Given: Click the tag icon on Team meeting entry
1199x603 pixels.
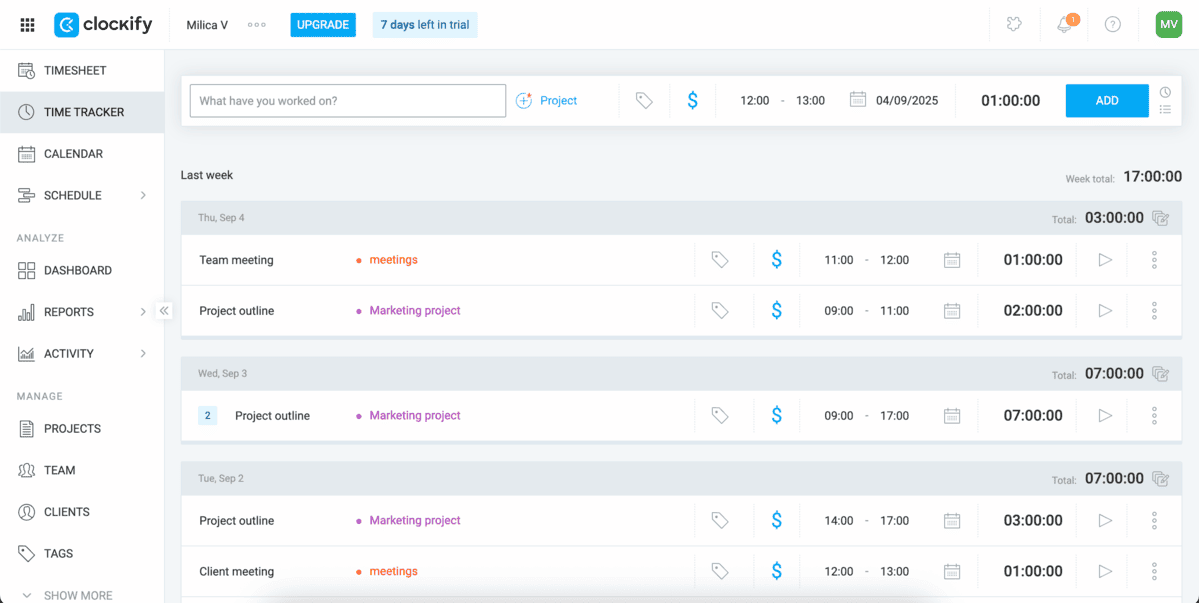Looking at the screenshot, I should point(719,260).
